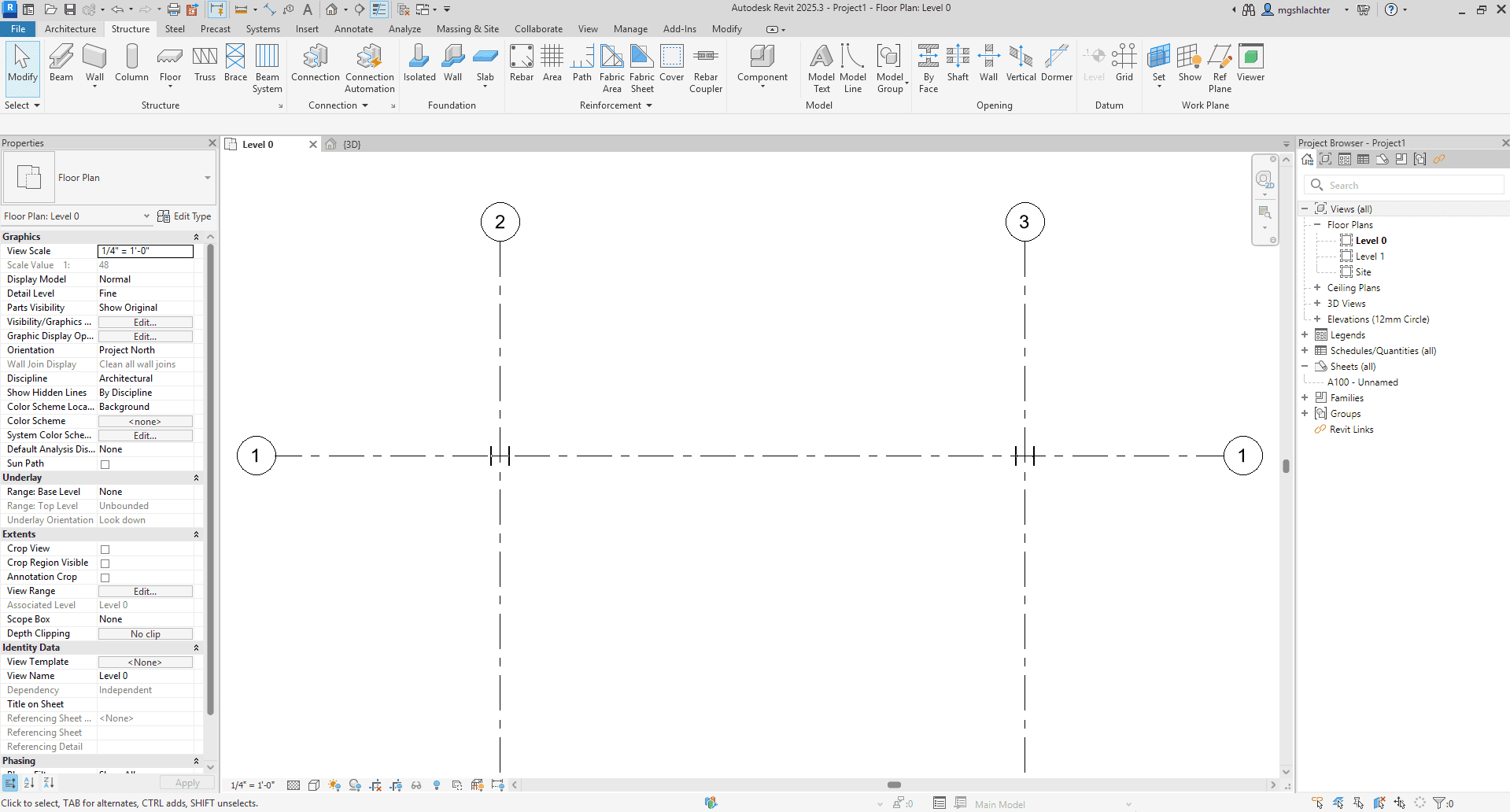1510x812 pixels.
Task: Enable the Sun Path checkbox
Action: (105, 464)
